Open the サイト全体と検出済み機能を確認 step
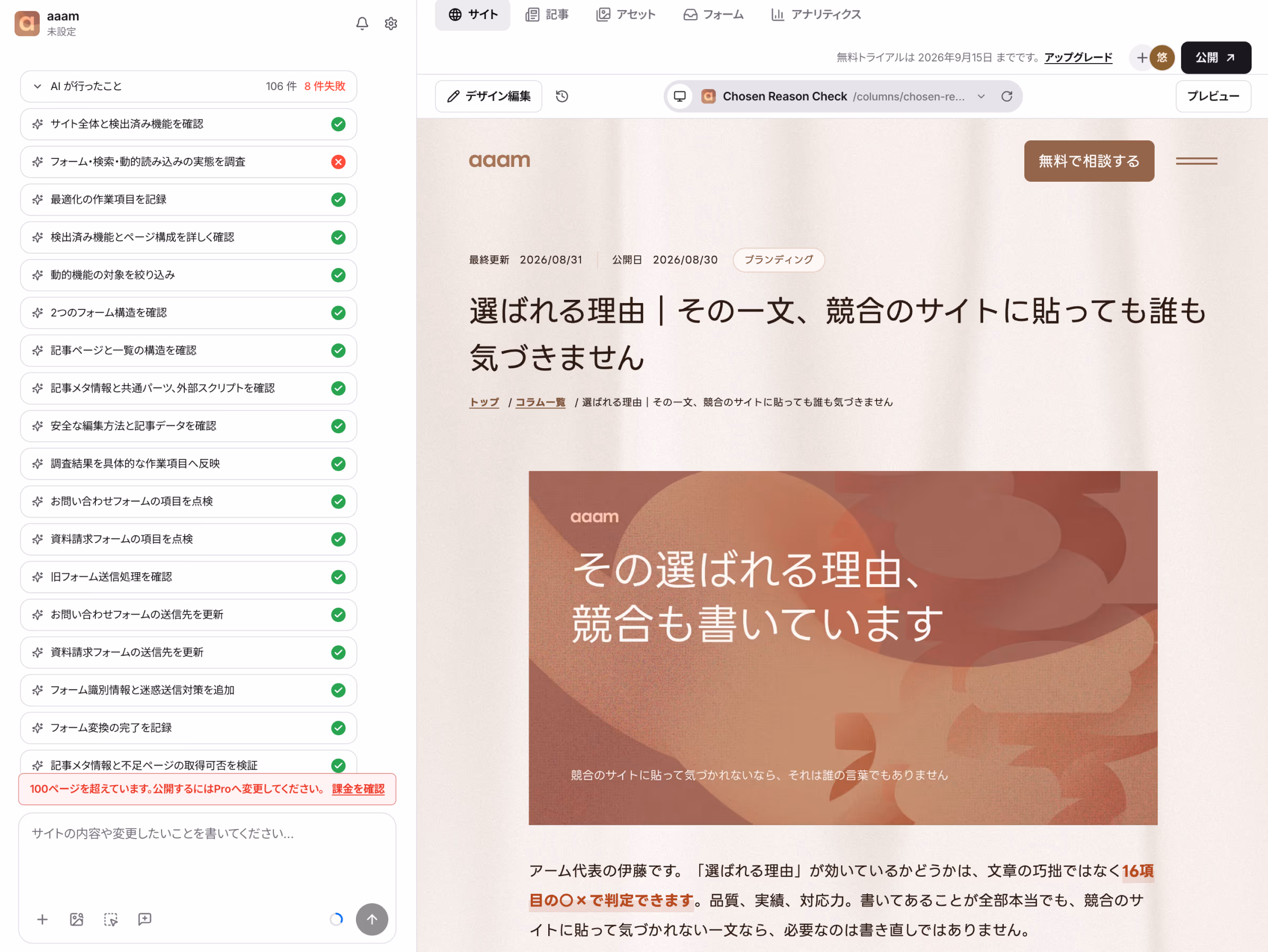Viewport: 1268px width, 952px height. coord(188,124)
